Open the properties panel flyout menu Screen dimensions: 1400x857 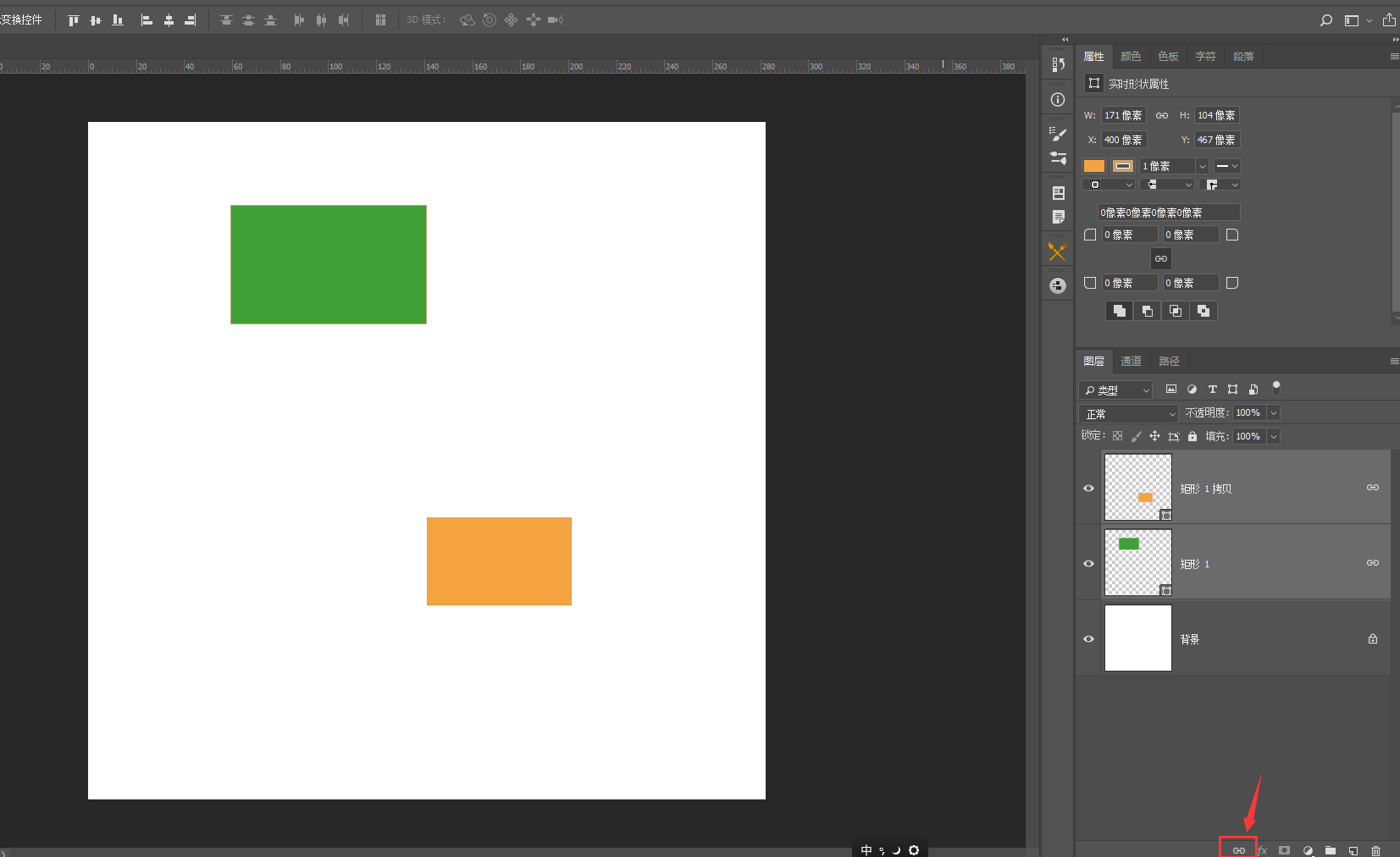pyautogui.click(x=1394, y=57)
